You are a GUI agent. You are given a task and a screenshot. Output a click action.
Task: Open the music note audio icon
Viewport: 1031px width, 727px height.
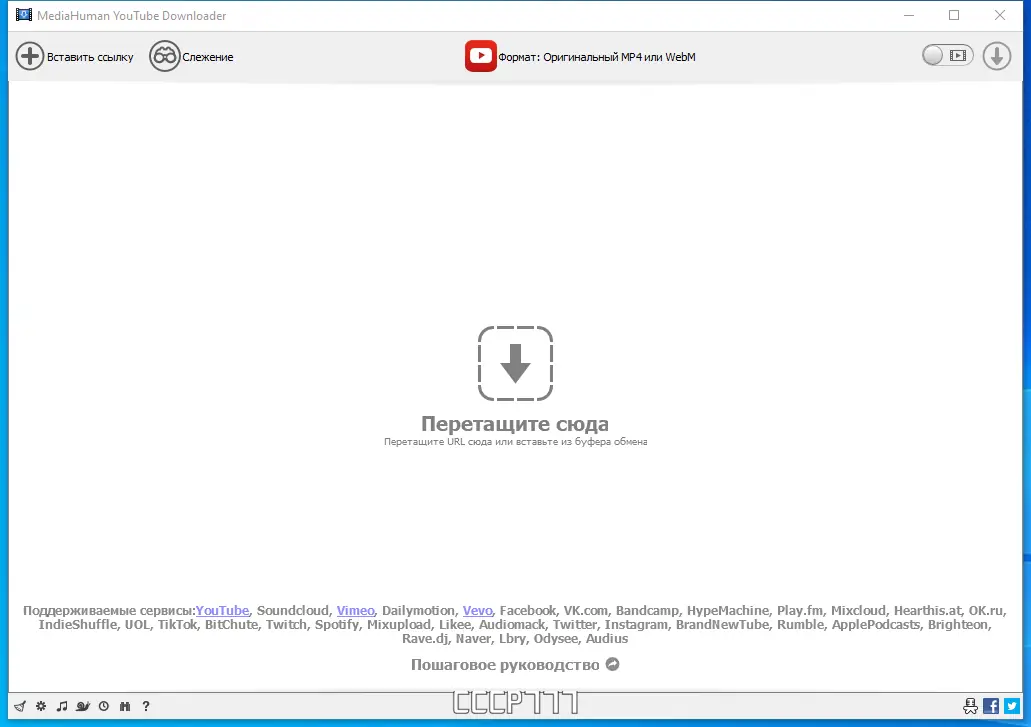tap(62, 706)
